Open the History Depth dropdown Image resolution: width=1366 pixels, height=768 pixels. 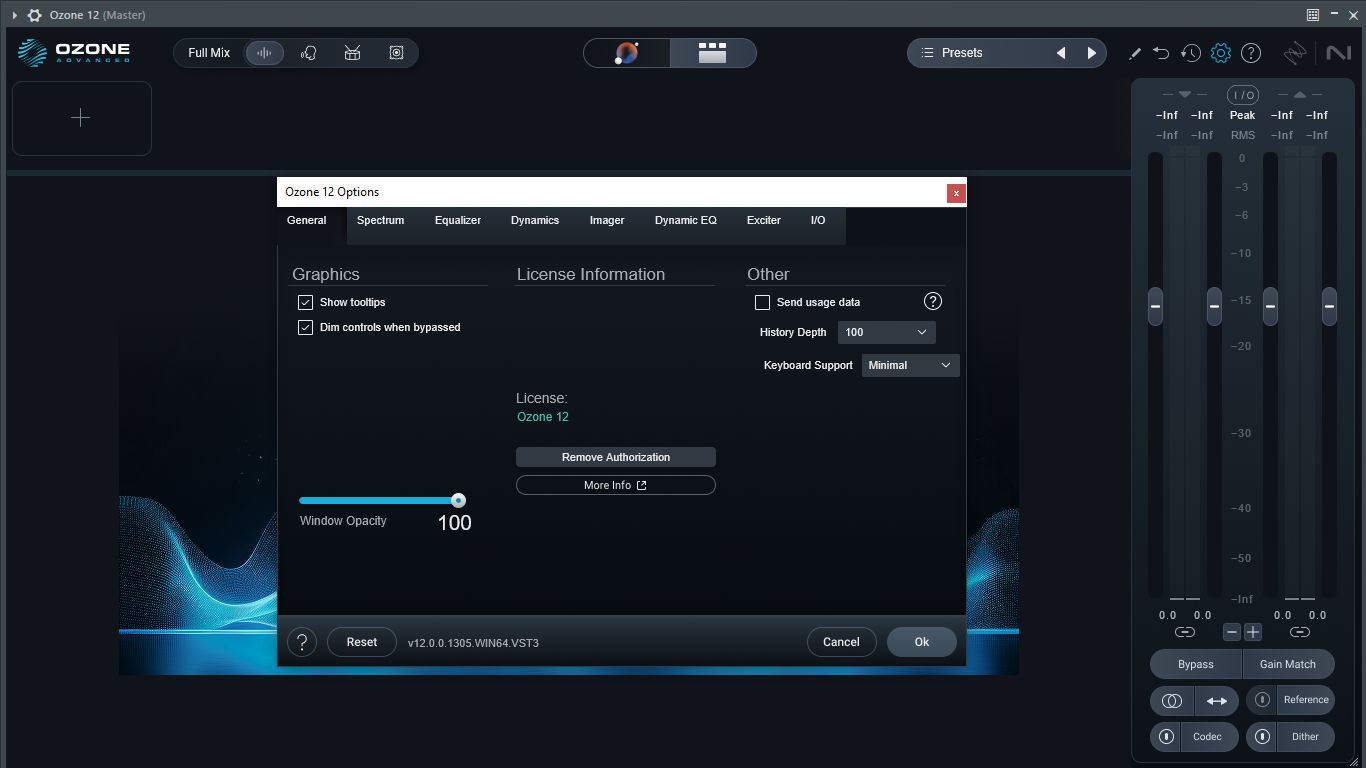tap(887, 332)
